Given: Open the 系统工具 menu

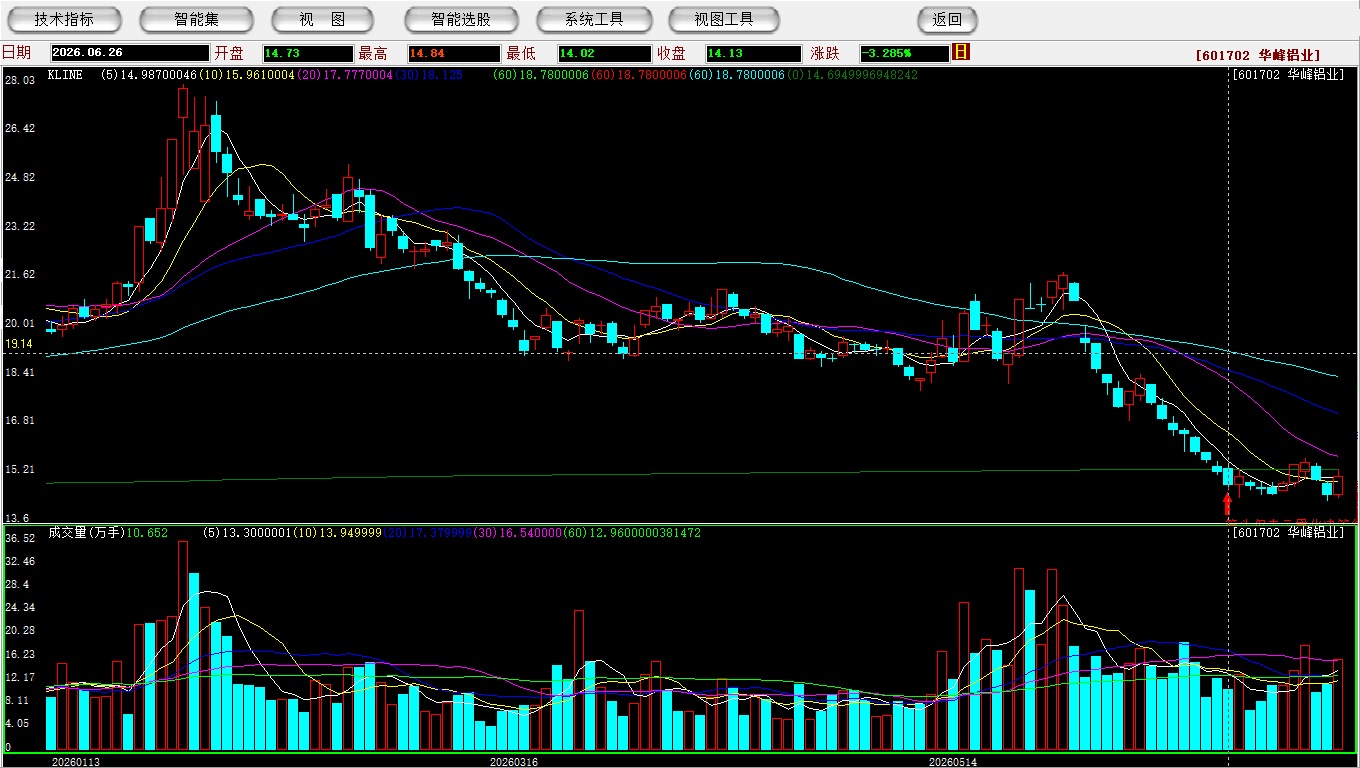Looking at the screenshot, I should coord(594,20).
